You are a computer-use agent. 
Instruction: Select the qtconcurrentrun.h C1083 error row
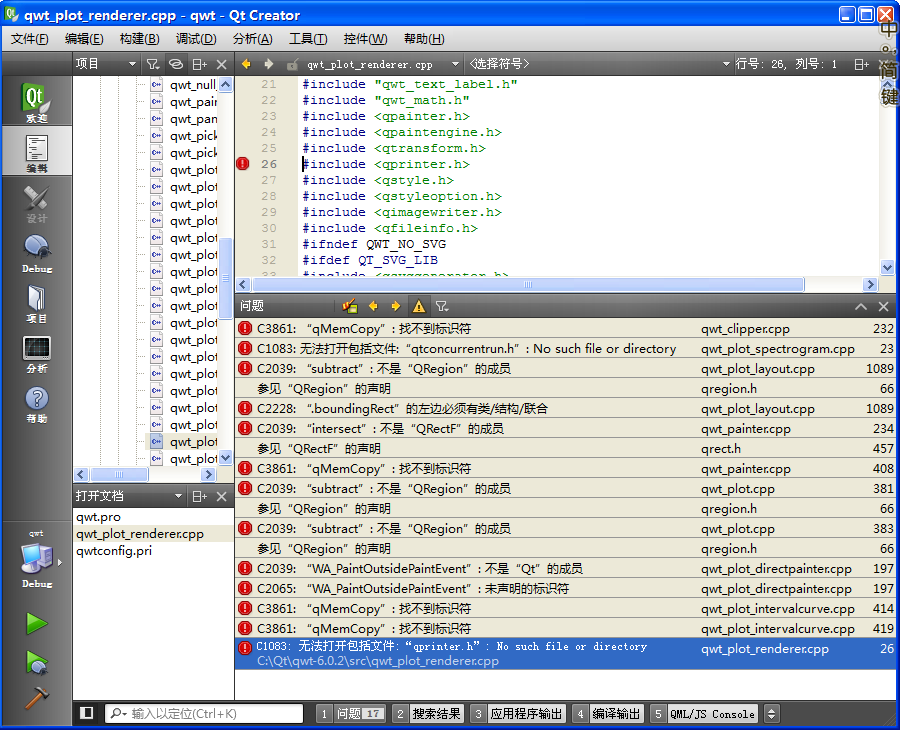[466, 349]
